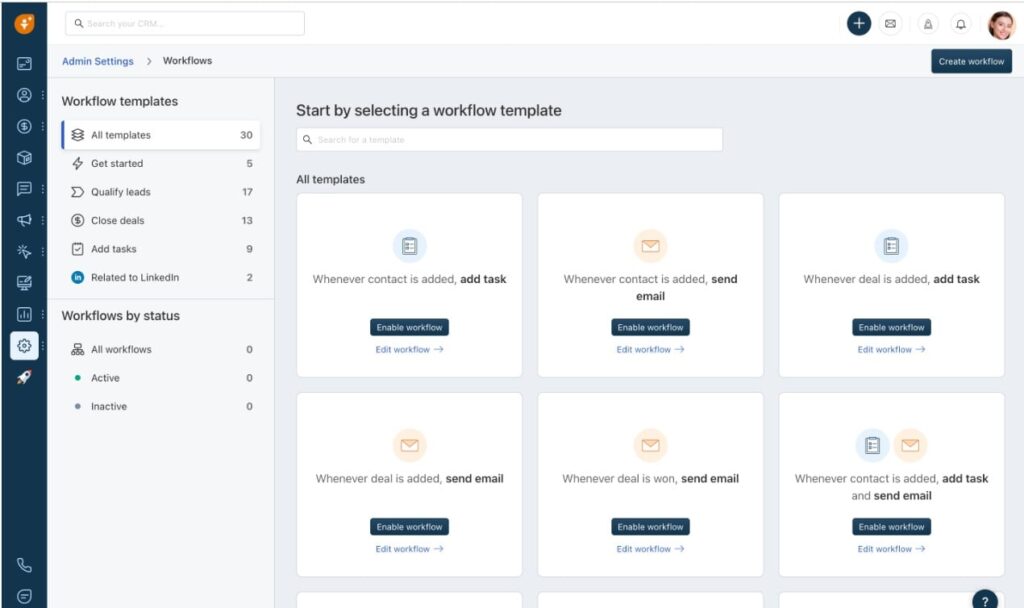Open the Settings gear icon in sidebar

click(x=24, y=345)
